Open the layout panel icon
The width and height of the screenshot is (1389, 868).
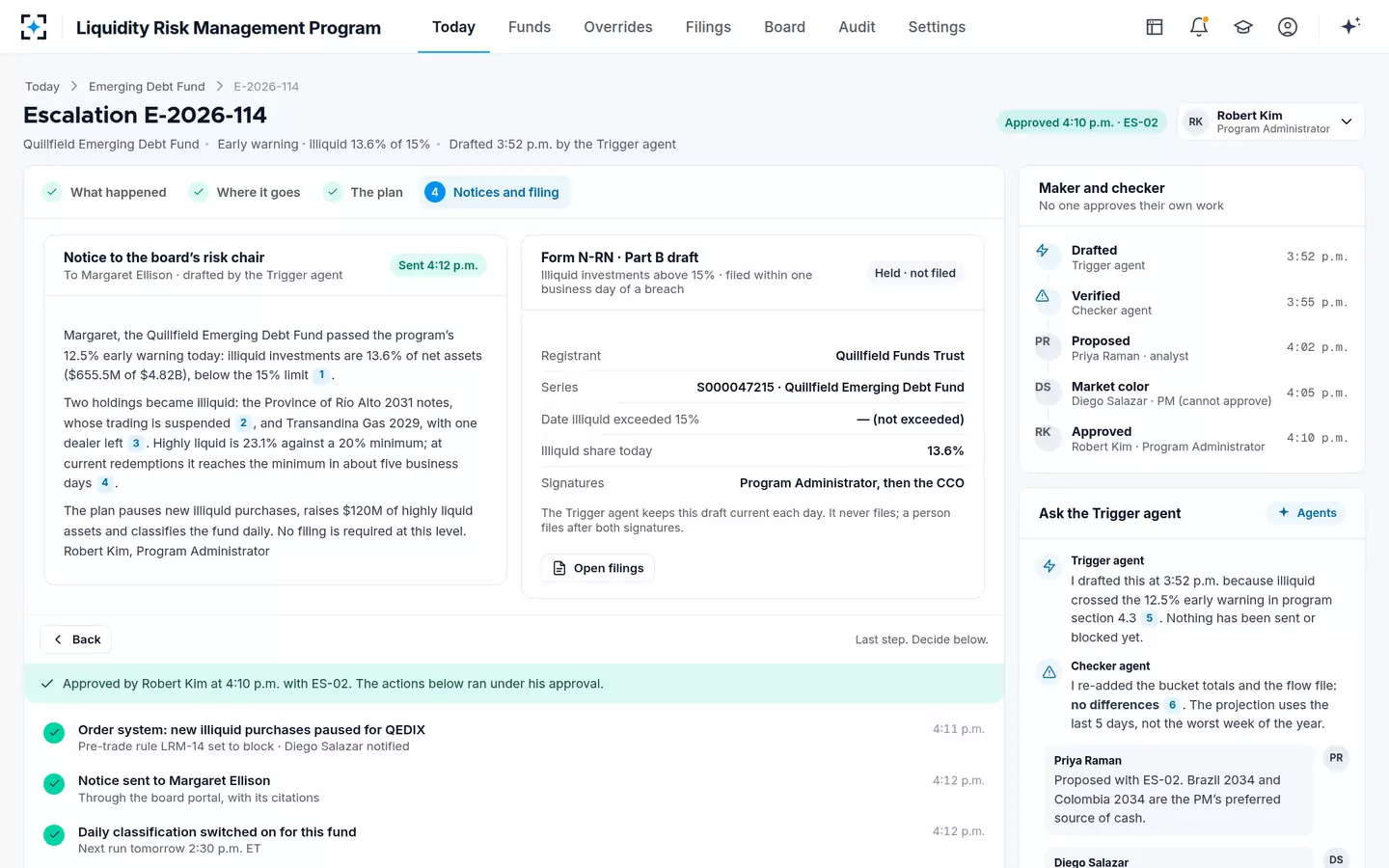click(1155, 27)
